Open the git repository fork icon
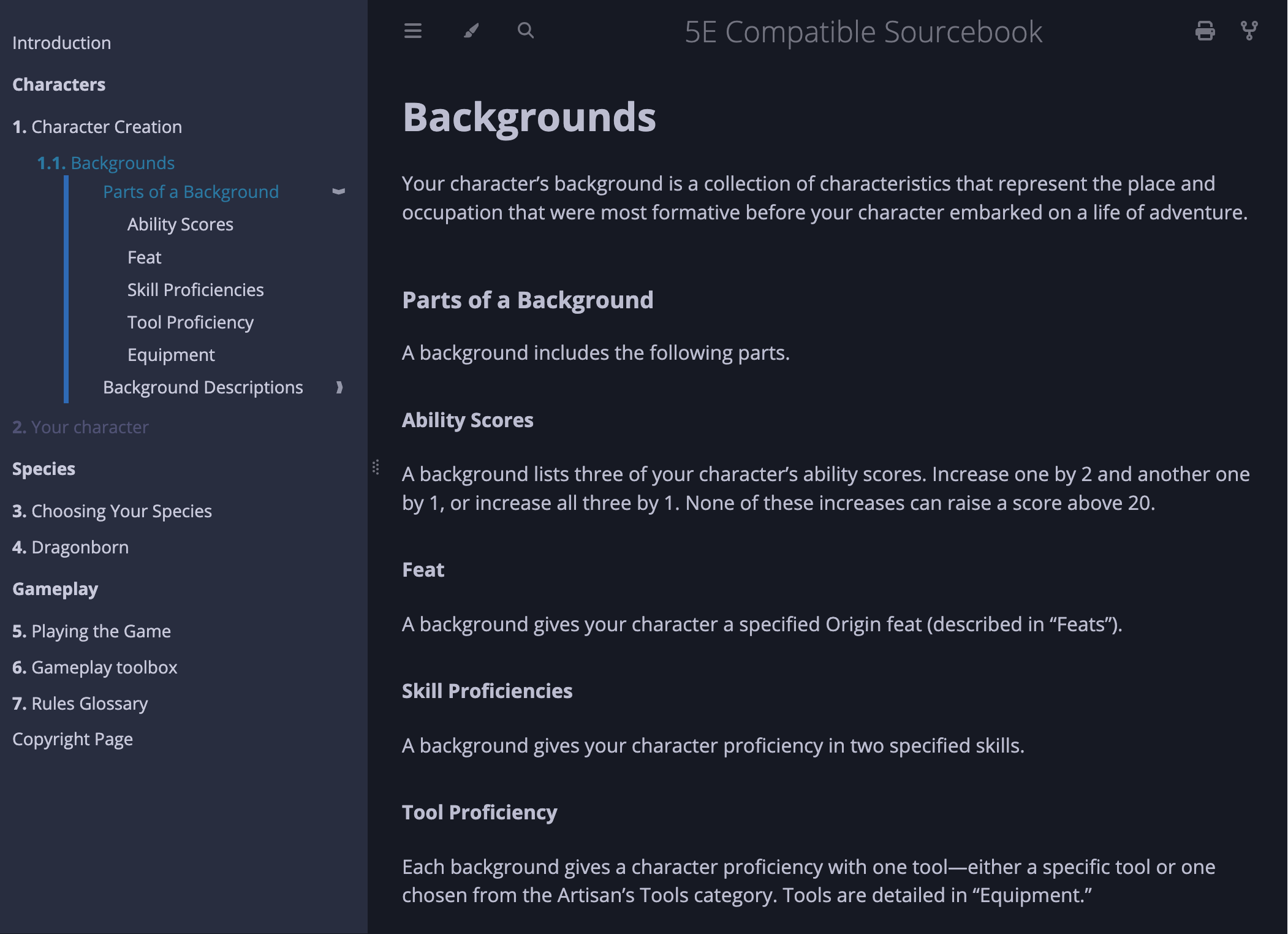 [x=1249, y=31]
